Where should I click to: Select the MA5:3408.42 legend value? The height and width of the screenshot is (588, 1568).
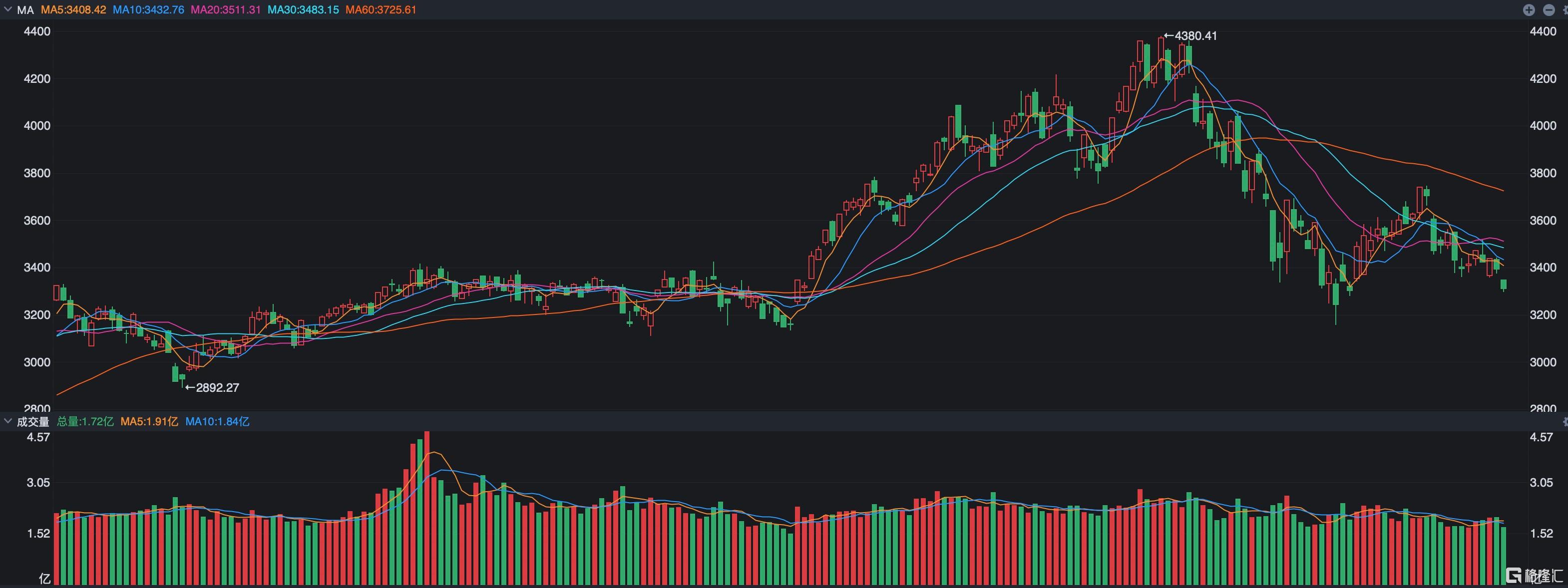tap(73, 10)
